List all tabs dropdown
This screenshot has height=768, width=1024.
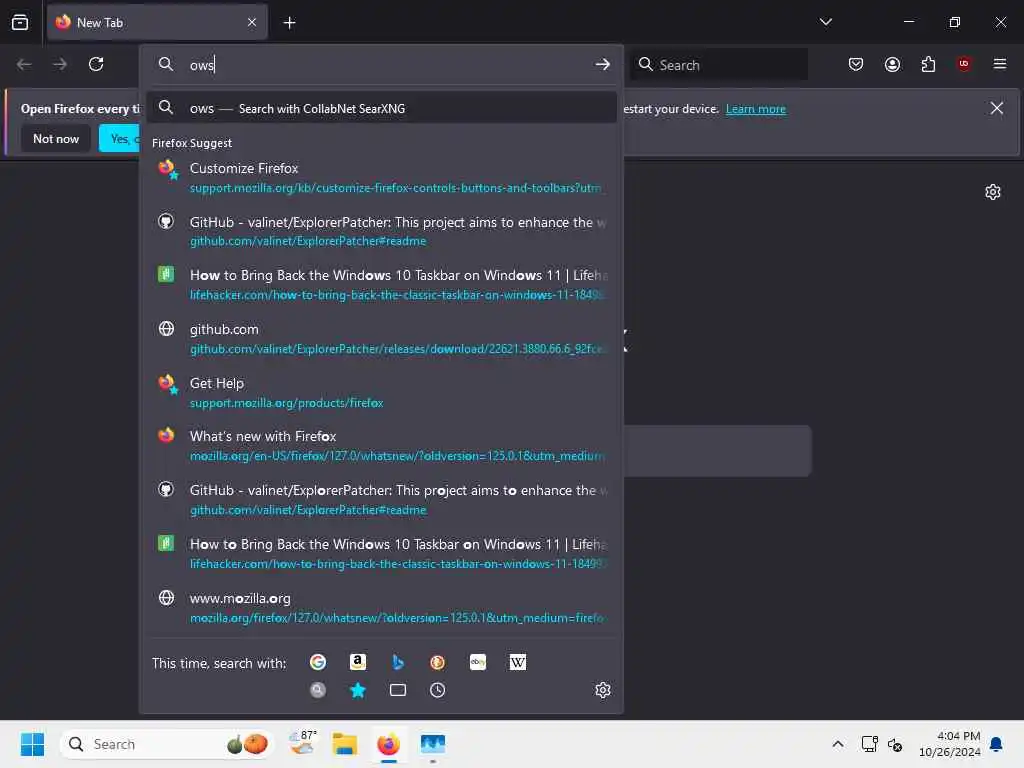pos(825,22)
